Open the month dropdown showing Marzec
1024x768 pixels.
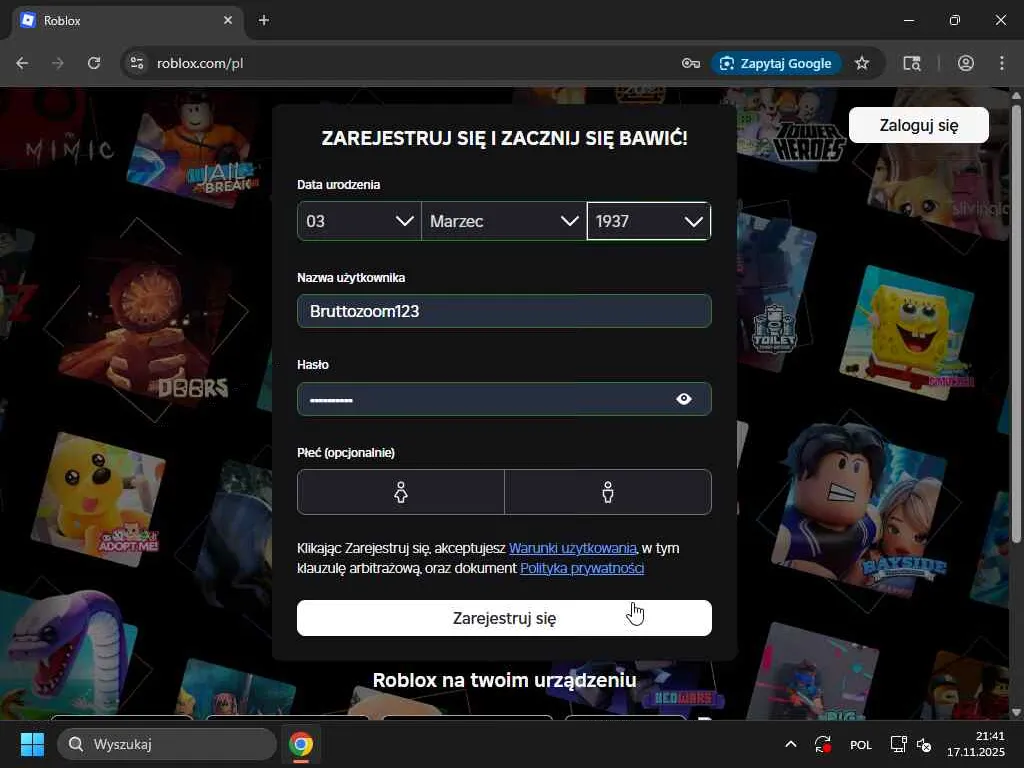coord(504,221)
